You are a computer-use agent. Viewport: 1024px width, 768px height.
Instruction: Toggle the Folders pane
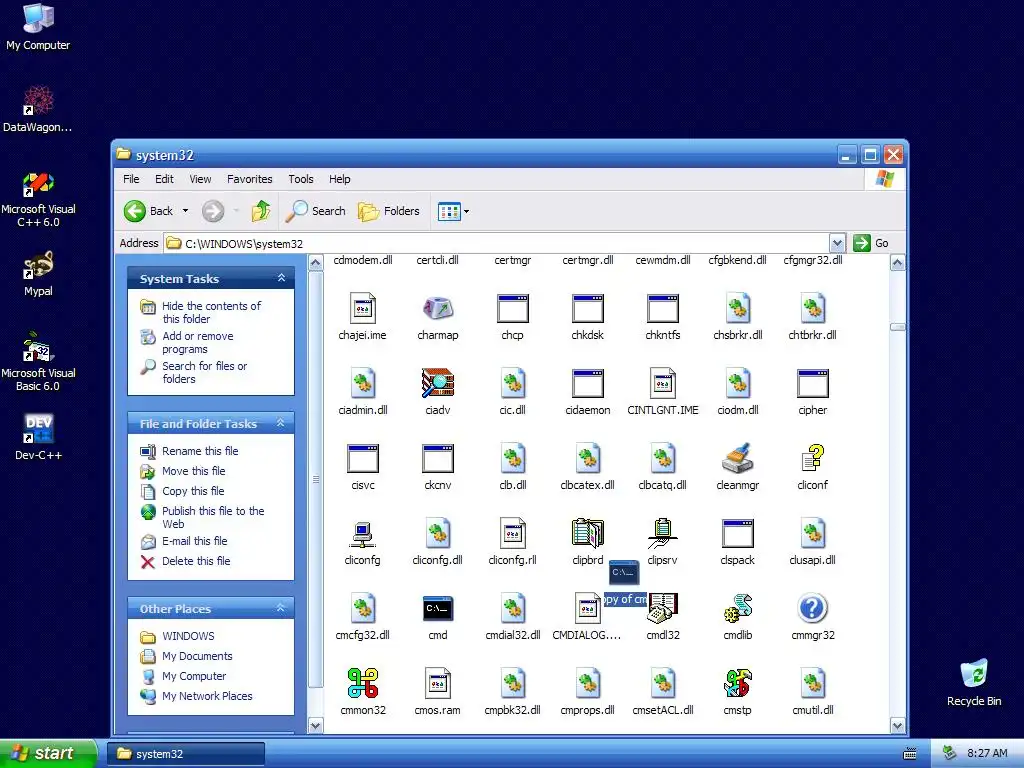(389, 211)
